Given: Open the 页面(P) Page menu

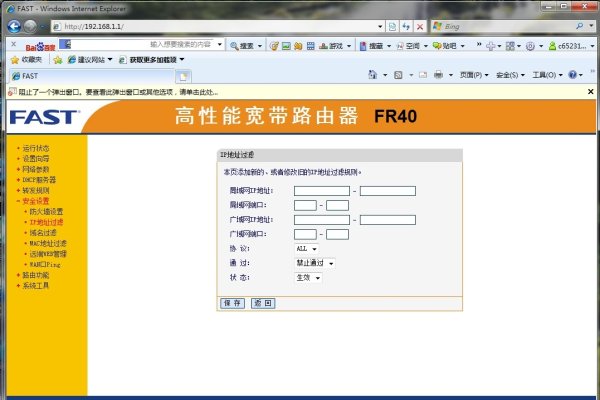Looking at the screenshot, I should tap(474, 75).
